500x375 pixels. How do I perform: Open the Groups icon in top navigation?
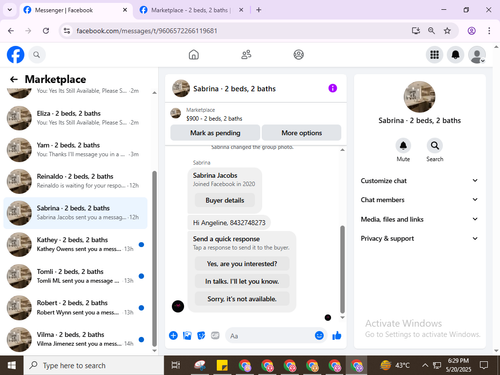click(x=298, y=54)
